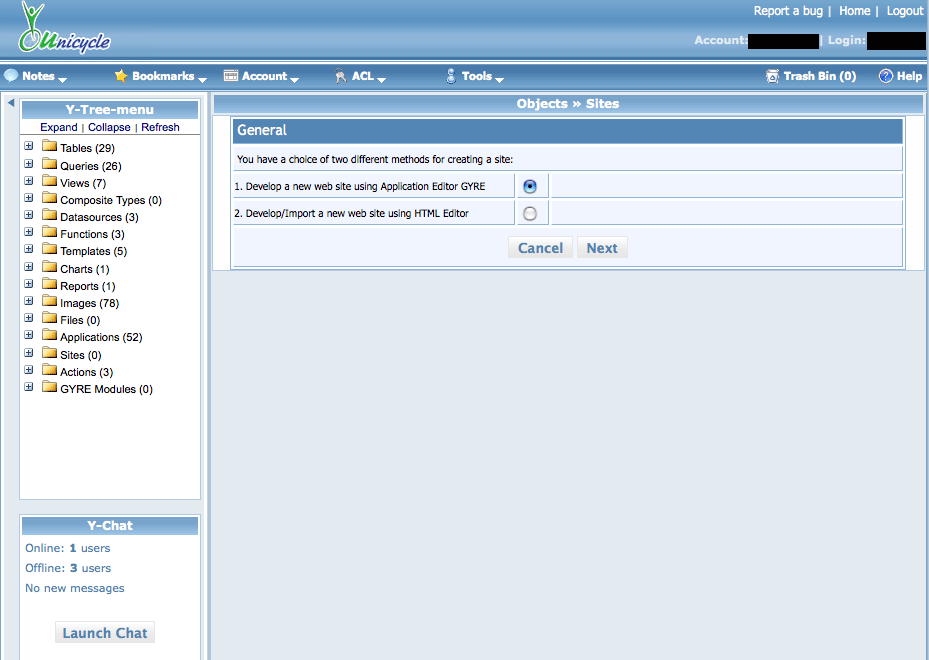Viewport: 929px width, 660px height.
Task: Click the Unicycle logo icon
Action: pyautogui.click(x=37, y=29)
